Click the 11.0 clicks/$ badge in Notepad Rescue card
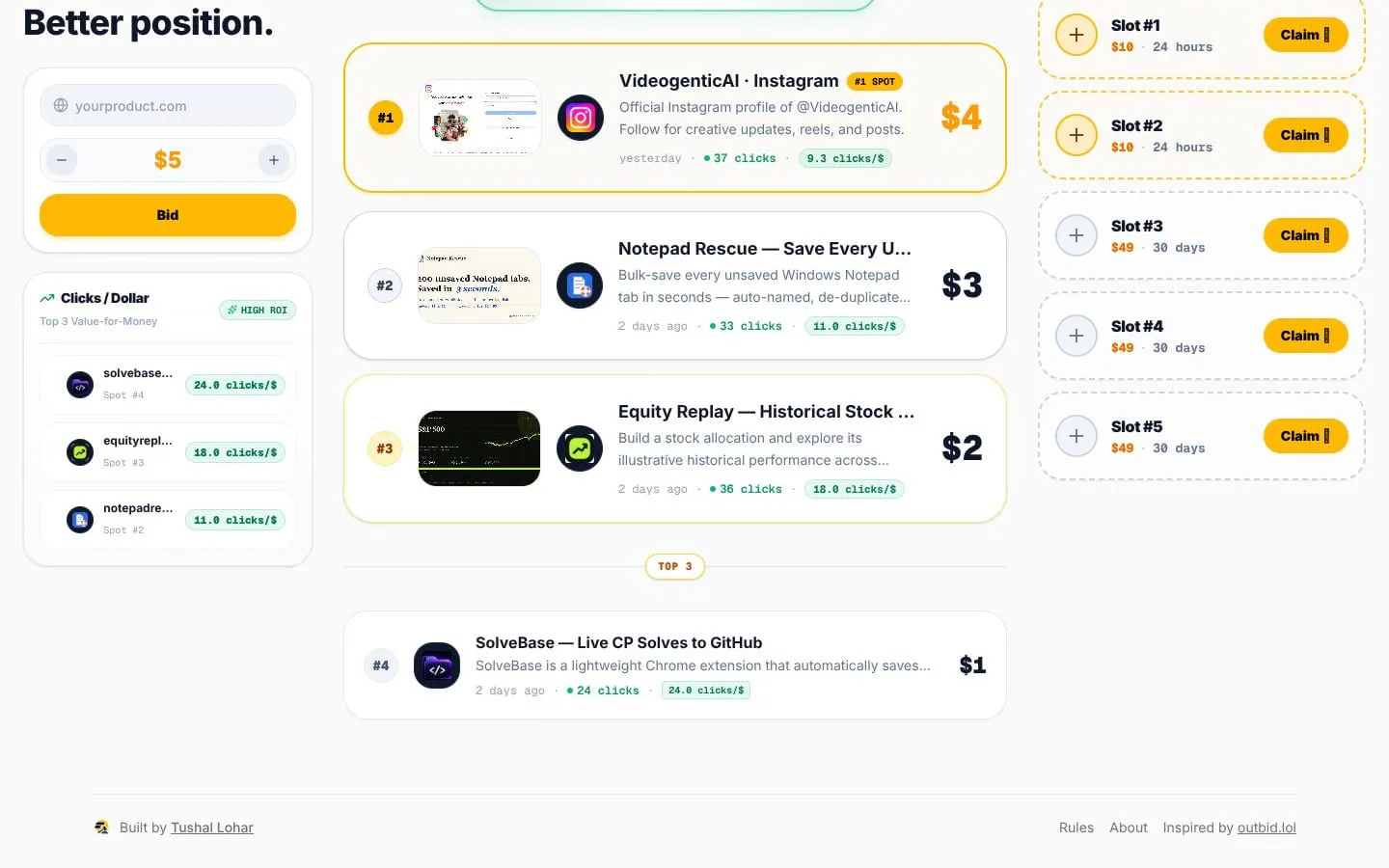Screen dimensions: 1389x868 [855, 327]
